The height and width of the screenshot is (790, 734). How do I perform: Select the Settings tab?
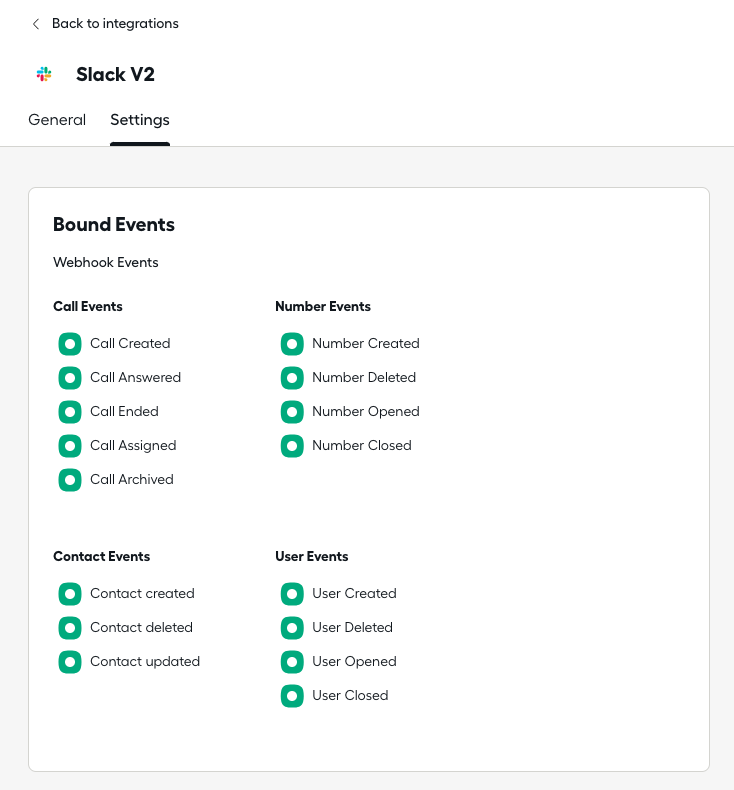(x=140, y=120)
